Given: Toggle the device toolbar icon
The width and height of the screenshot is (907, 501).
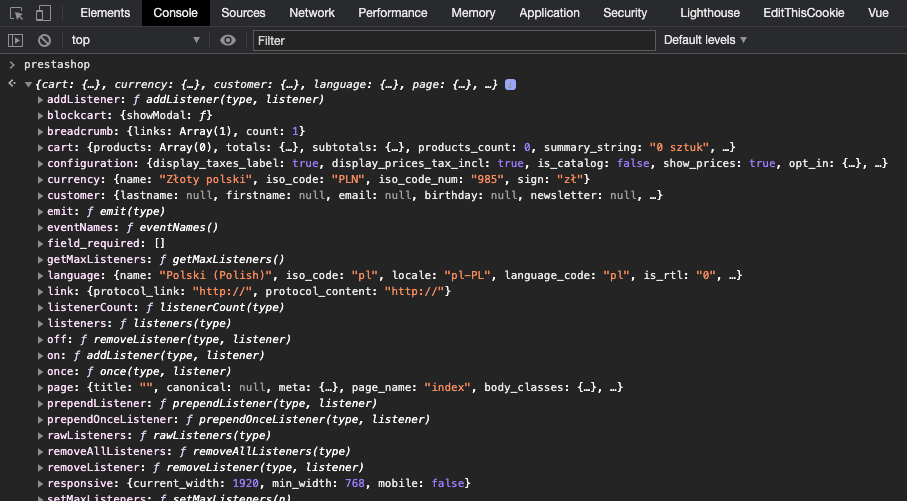Looking at the screenshot, I should (43, 13).
